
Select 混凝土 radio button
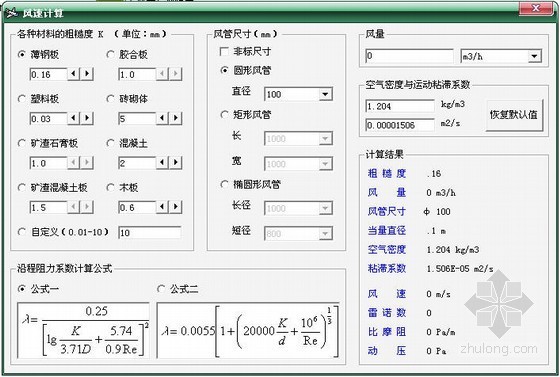pyautogui.click(x=110, y=144)
